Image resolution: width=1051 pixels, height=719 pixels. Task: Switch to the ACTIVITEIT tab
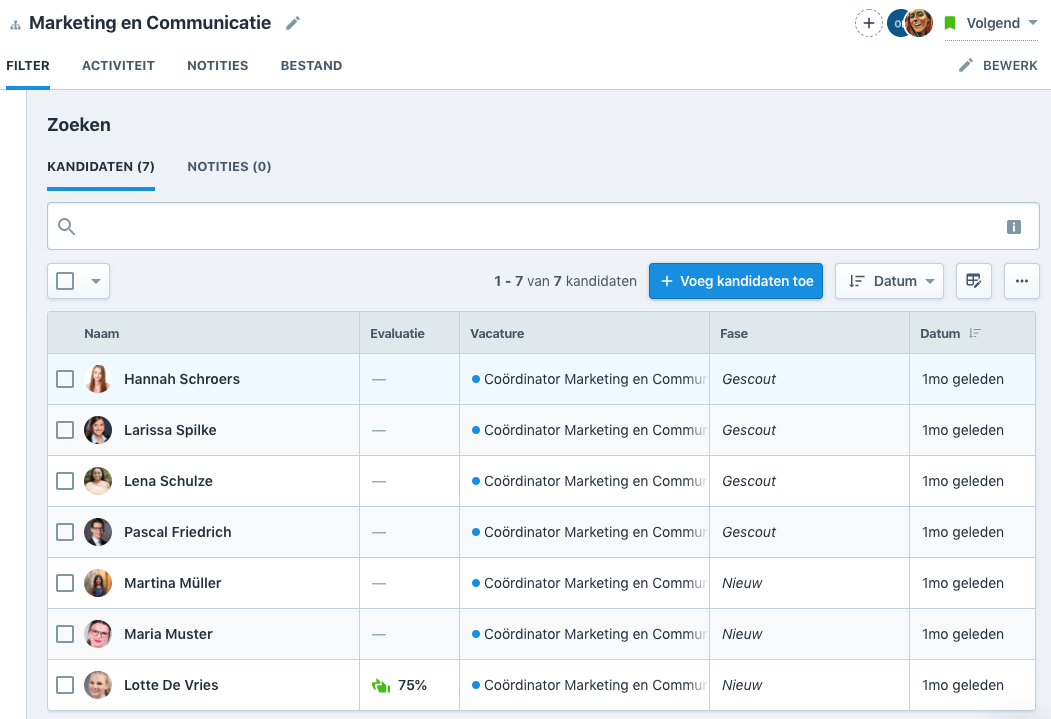click(x=118, y=66)
